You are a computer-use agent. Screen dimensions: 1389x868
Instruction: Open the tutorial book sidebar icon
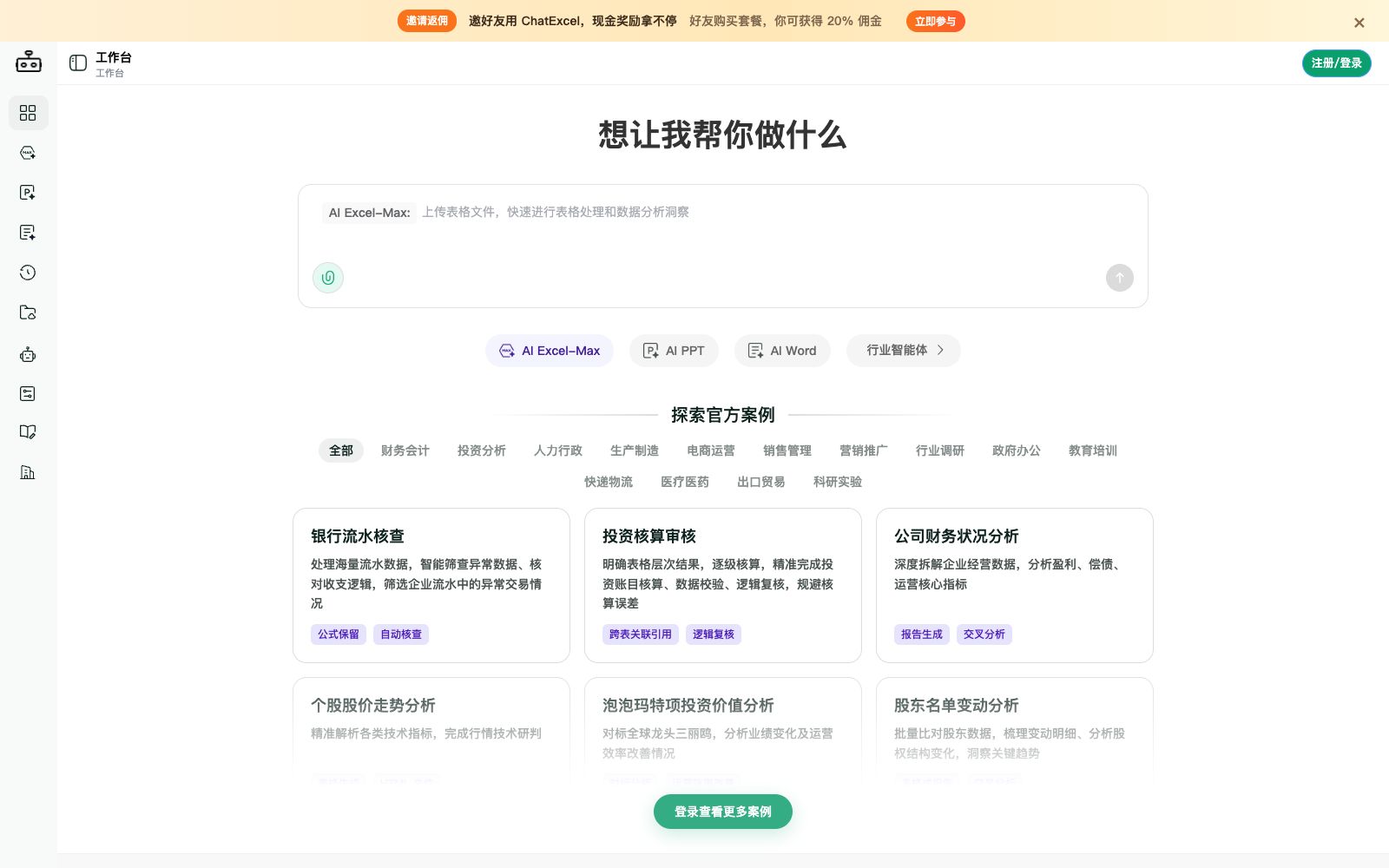click(28, 432)
